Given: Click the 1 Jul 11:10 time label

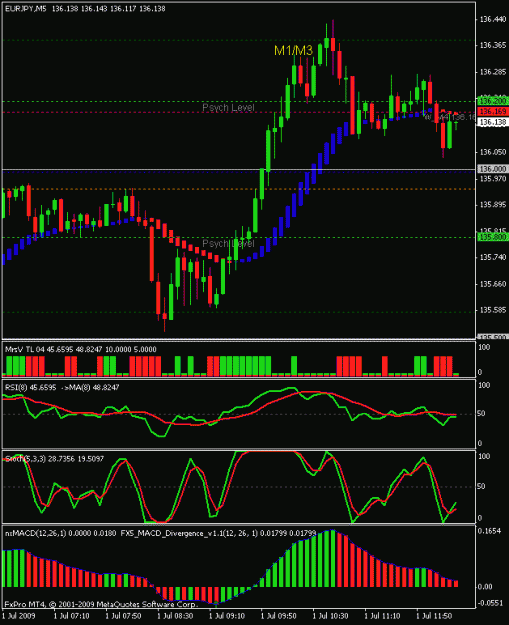Looking at the screenshot, I should pyautogui.click(x=383, y=616).
